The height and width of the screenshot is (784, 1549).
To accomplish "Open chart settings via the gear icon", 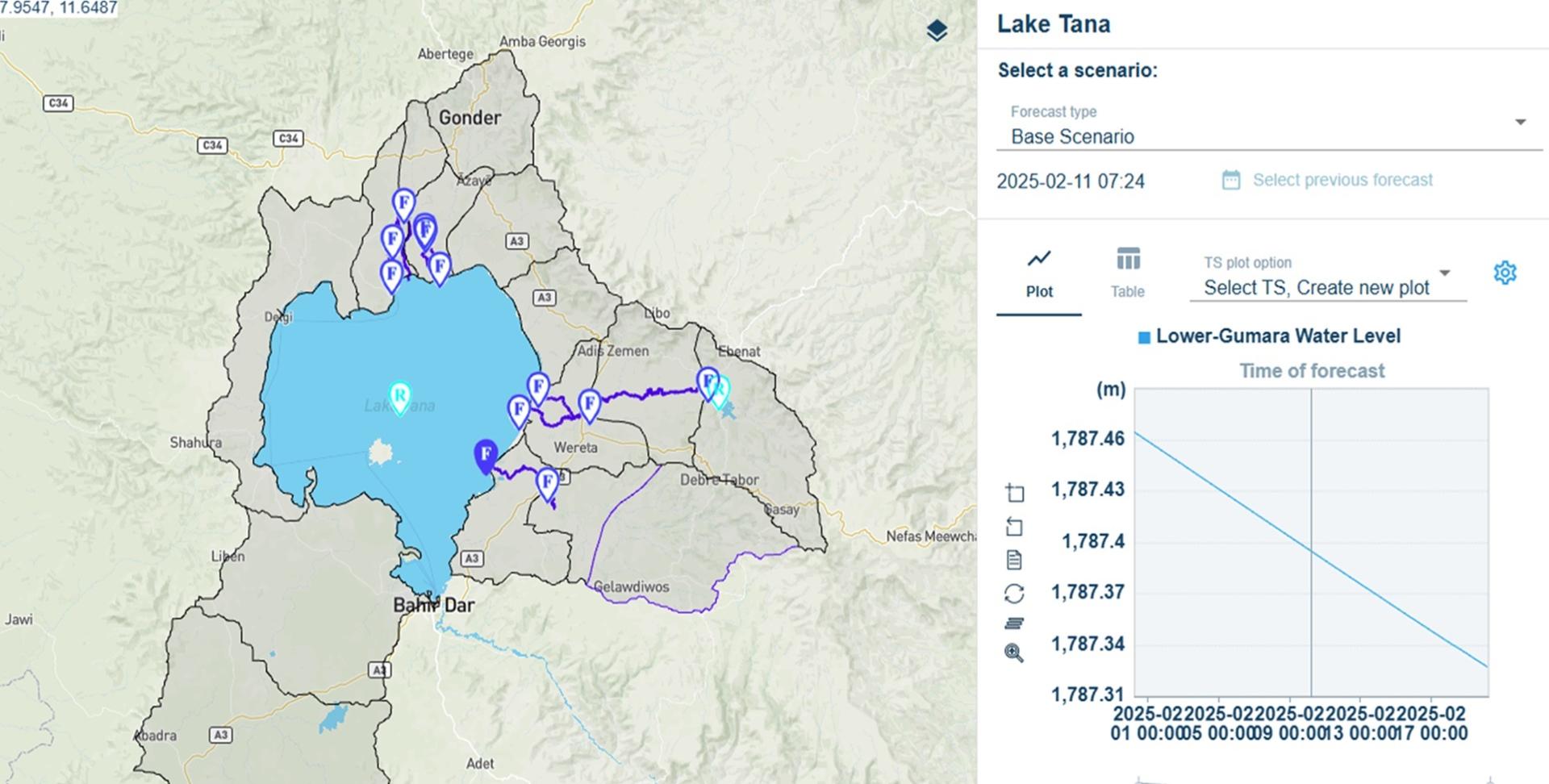I will (1505, 273).
